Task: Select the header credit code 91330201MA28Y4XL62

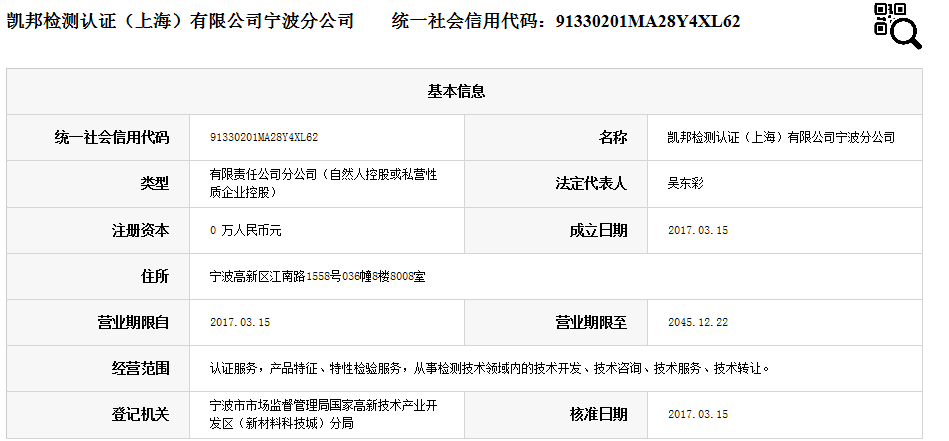Action: pyautogui.click(x=648, y=22)
